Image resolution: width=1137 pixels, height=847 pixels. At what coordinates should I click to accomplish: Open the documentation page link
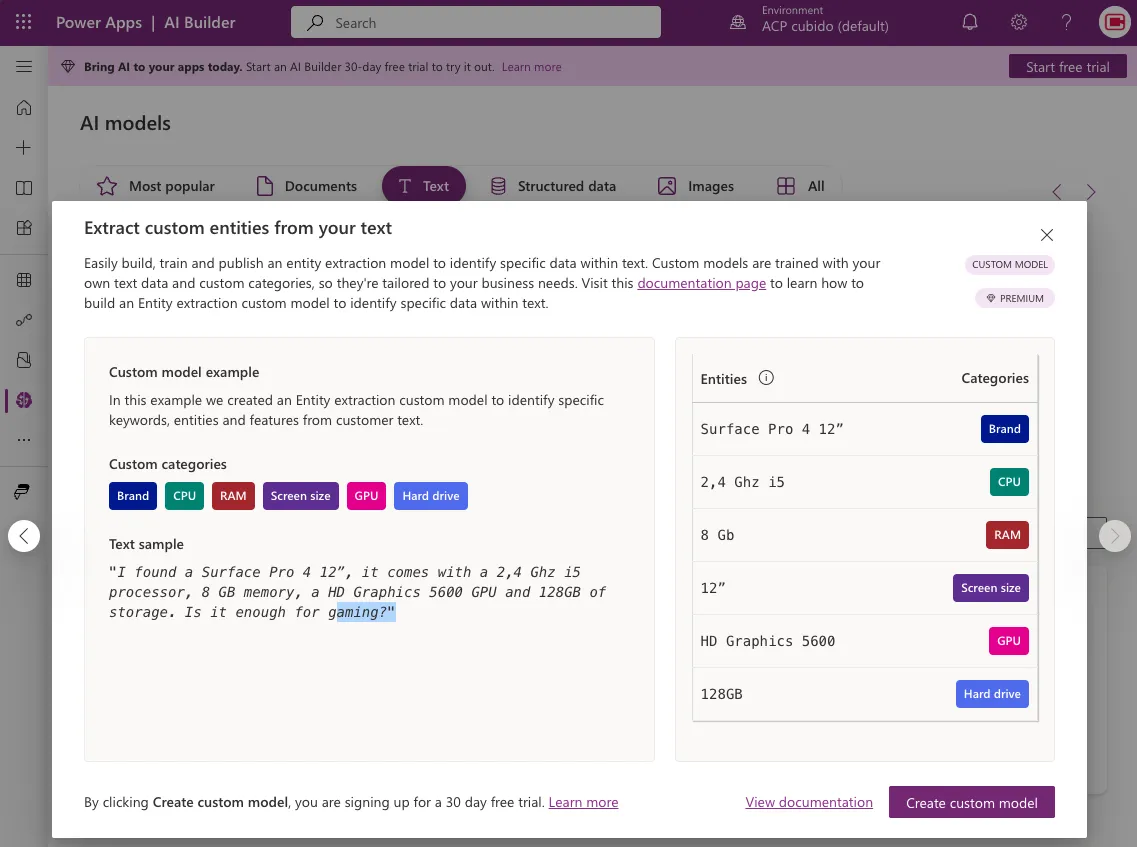(x=701, y=283)
